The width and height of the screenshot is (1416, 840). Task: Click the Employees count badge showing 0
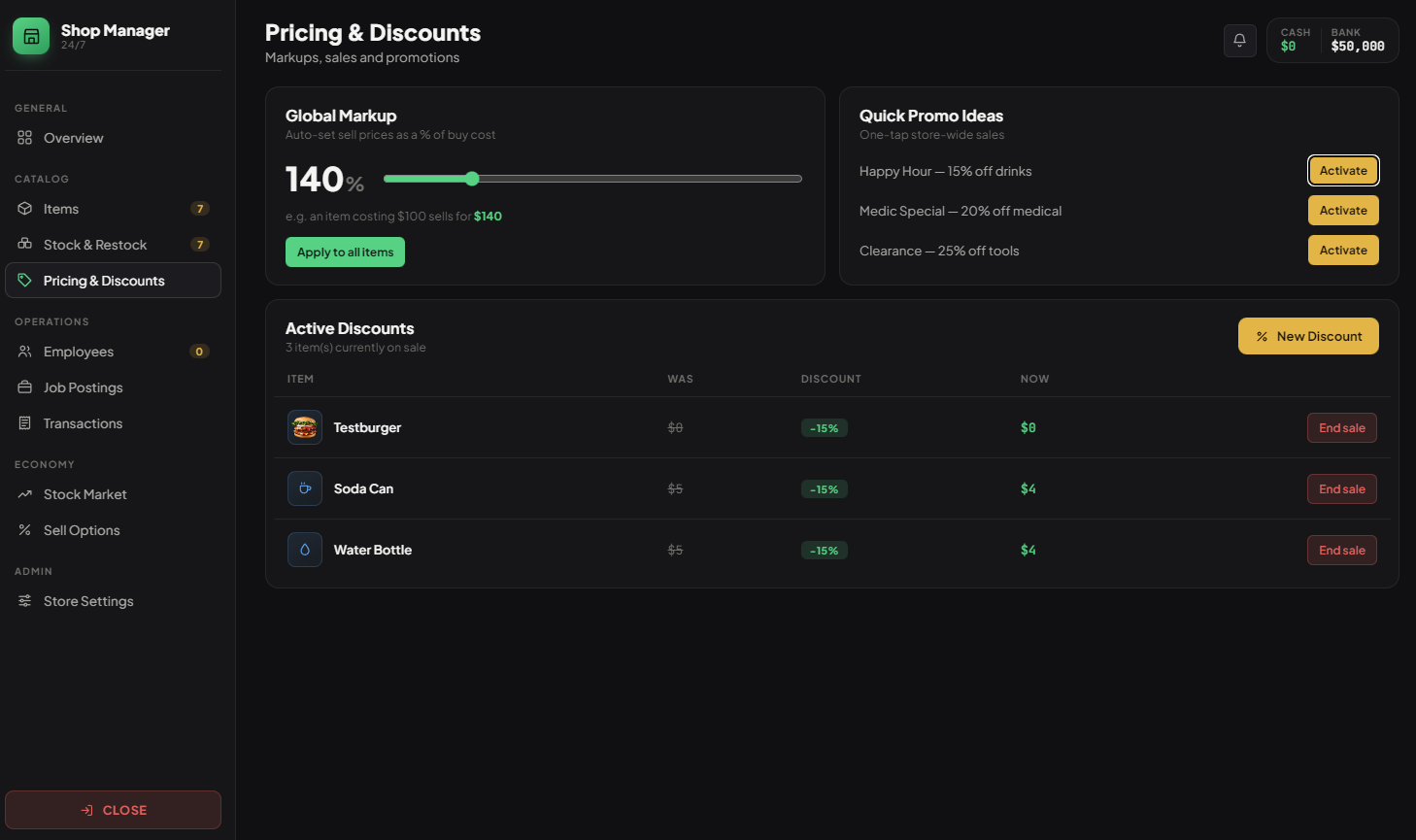199,352
